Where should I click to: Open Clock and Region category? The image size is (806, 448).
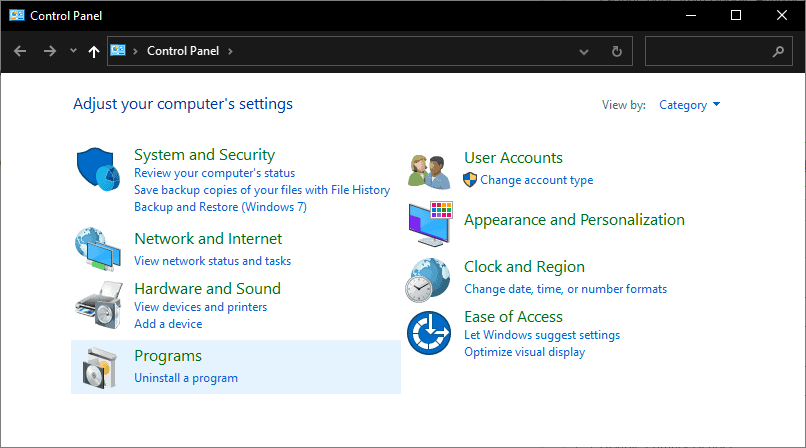(524, 267)
